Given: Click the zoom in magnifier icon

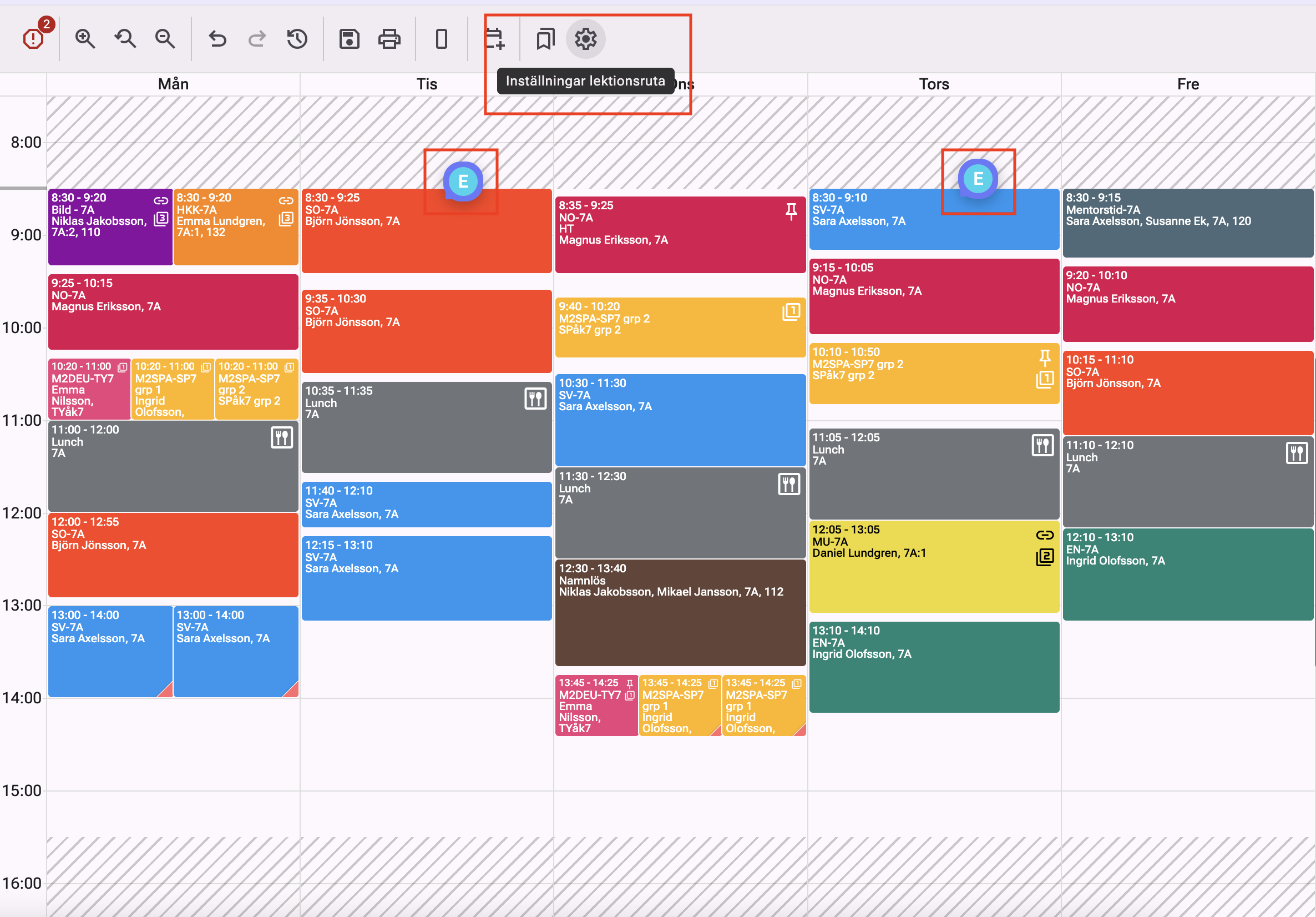Looking at the screenshot, I should [x=85, y=38].
